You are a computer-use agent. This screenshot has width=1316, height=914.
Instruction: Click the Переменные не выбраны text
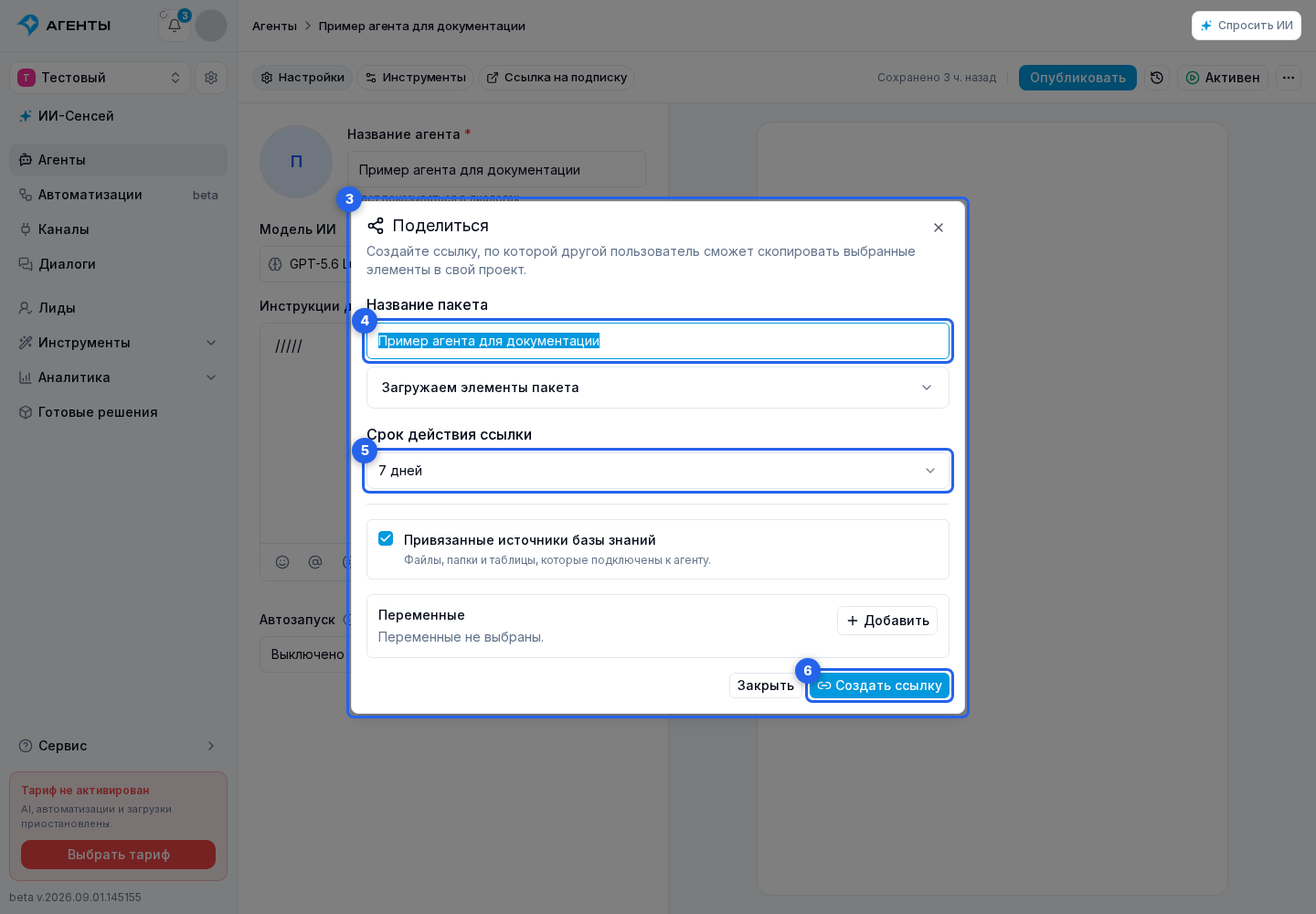(461, 637)
